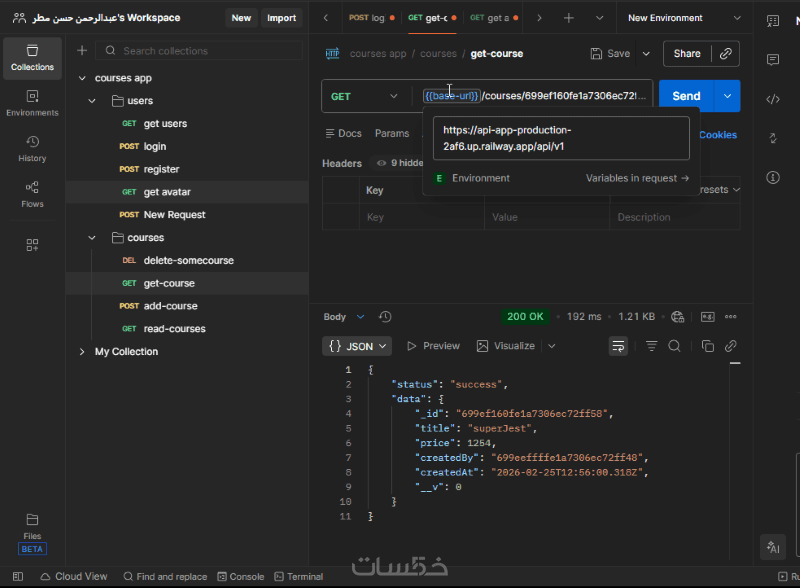The image size is (800, 588).
Task: Collapse the courses folder
Action: pyautogui.click(x=92, y=238)
